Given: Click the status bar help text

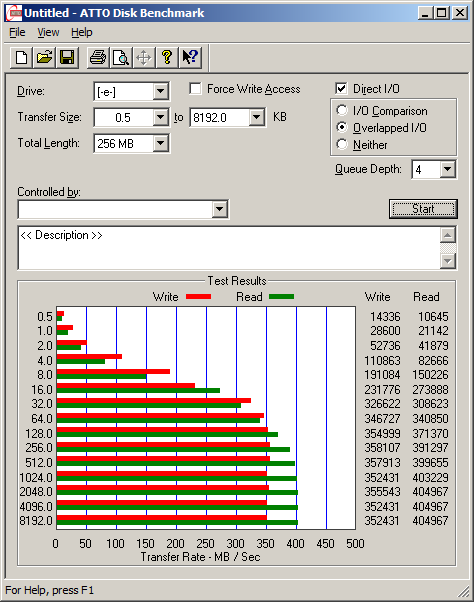Looking at the screenshot, I should pyautogui.click(x=50, y=590).
